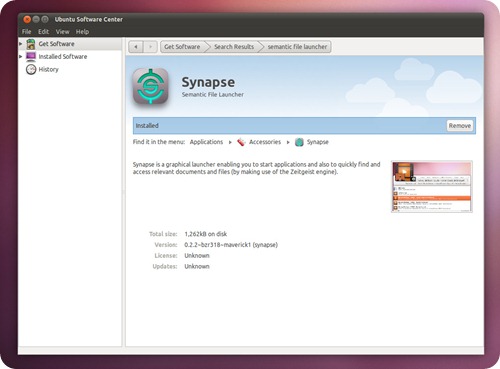Open the View menu

pyautogui.click(x=62, y=32)
